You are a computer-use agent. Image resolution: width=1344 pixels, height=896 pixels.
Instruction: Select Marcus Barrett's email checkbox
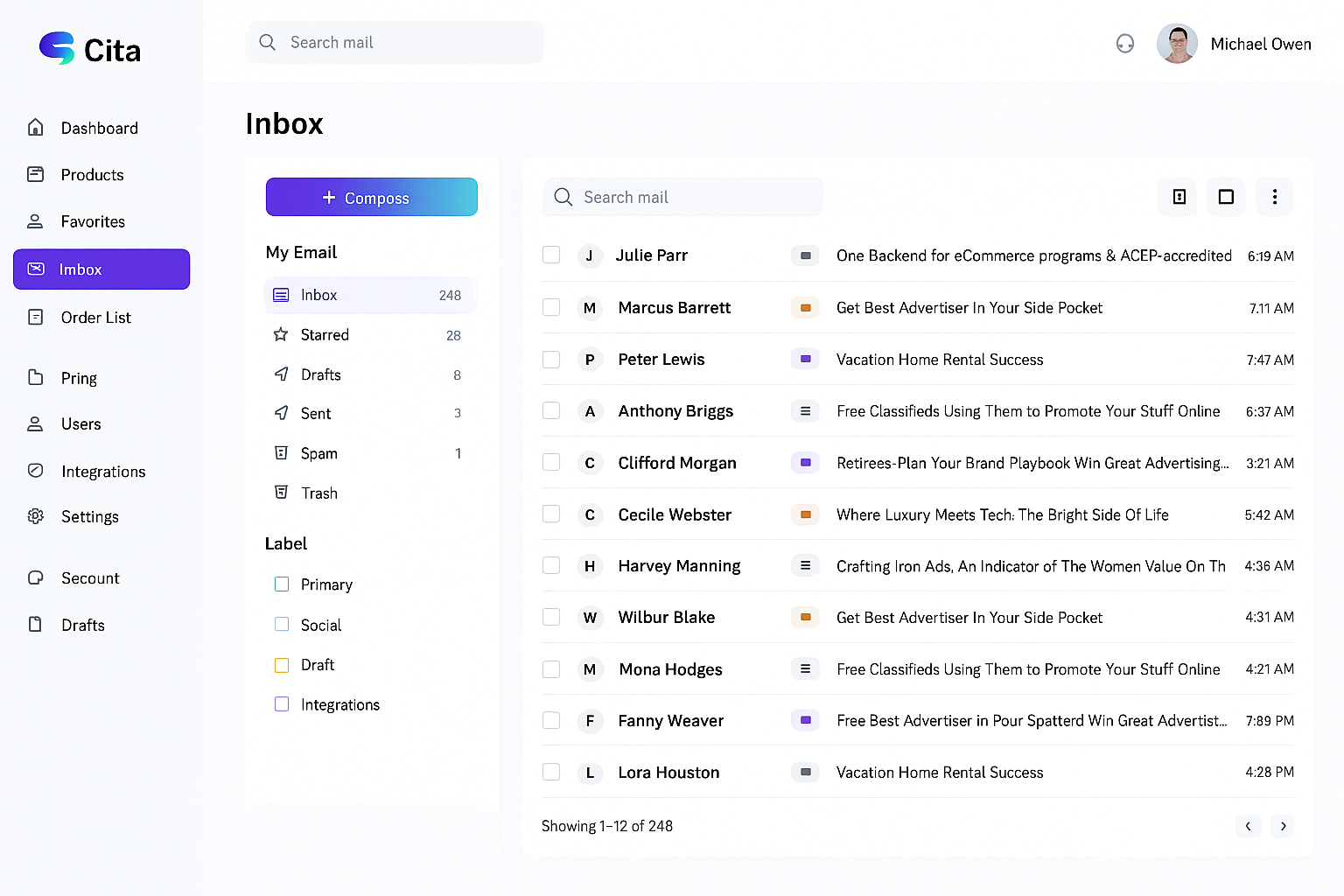[551, 307]
